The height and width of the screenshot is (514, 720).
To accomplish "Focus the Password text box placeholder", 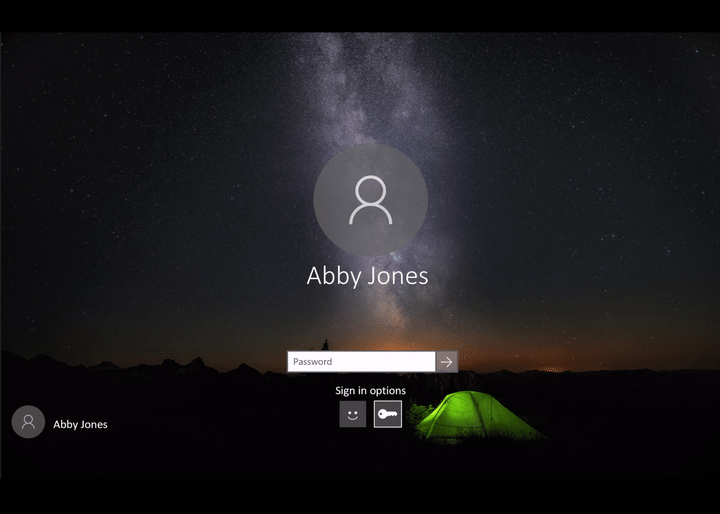I will coord(314,362).
